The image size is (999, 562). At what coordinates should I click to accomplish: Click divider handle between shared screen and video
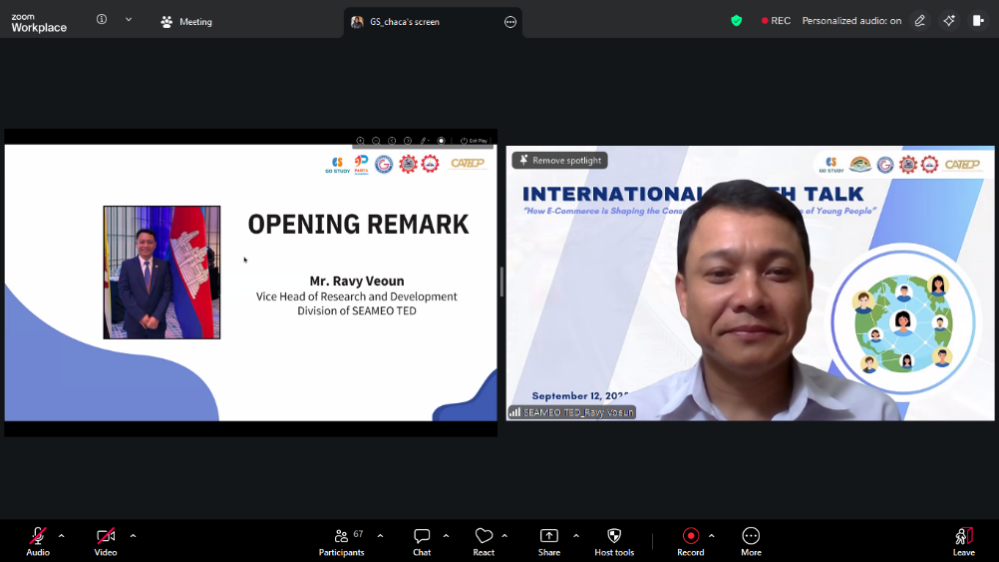(x=502, y=281)
